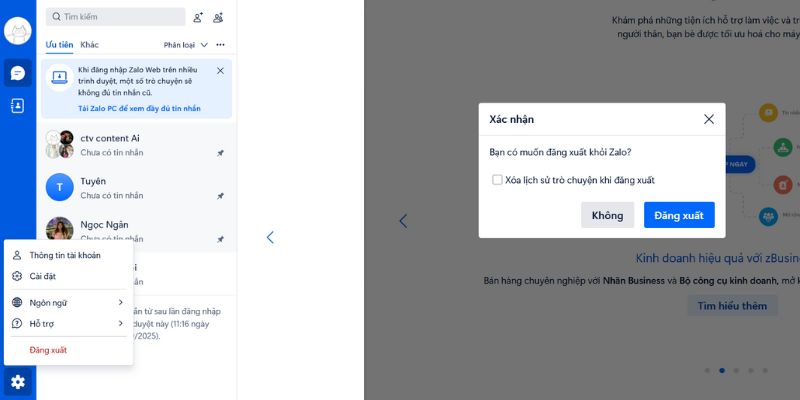This screenshot has width=800, height=400.
Task: Confirm with the blue Đăng xuất button
Action: tap(679, 215)
